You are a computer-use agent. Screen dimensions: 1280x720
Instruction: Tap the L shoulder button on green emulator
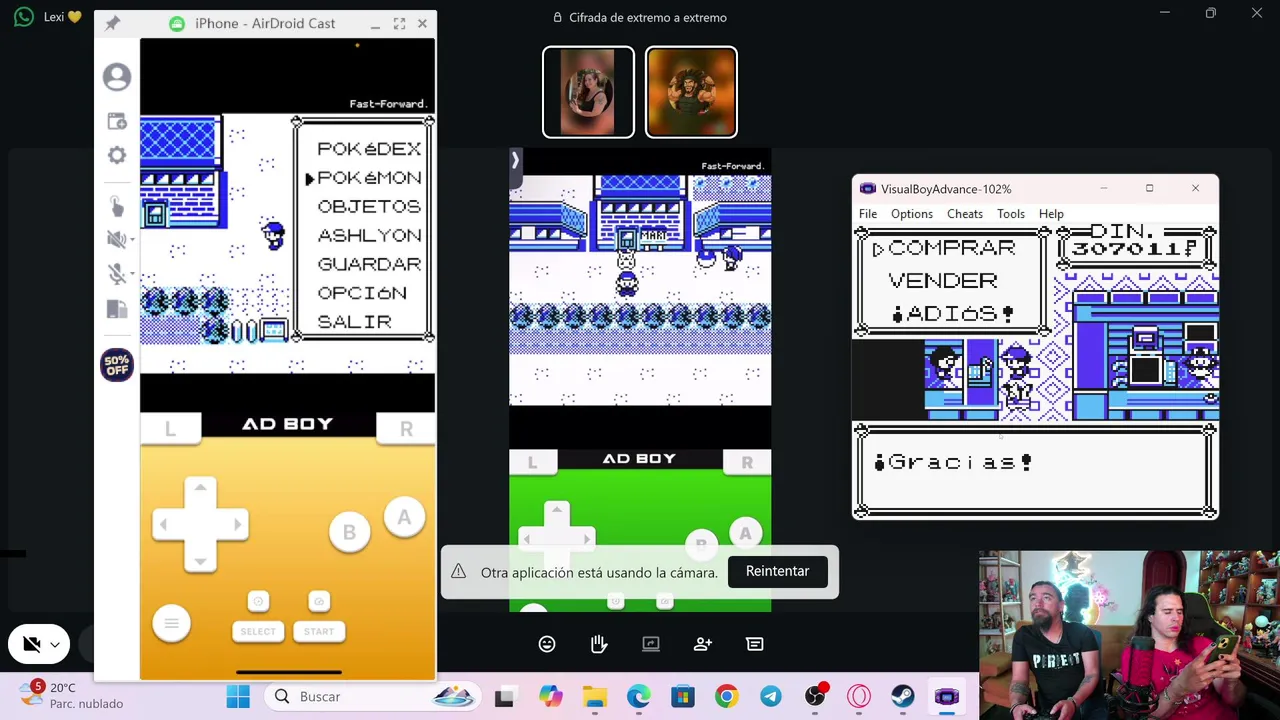tap(532, 462)
